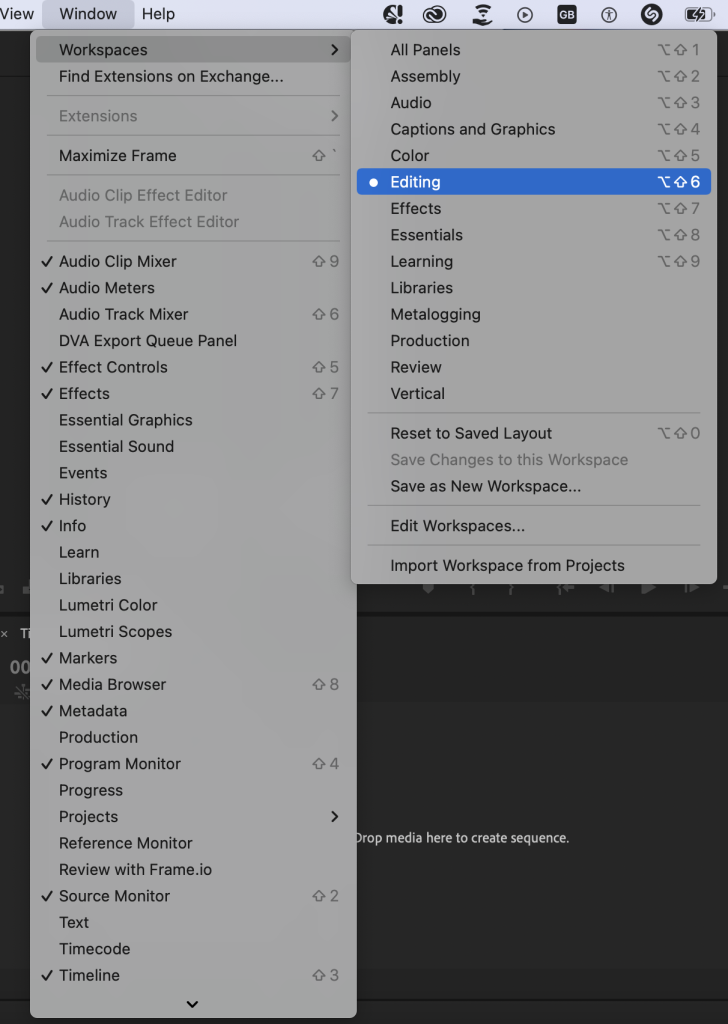Expand the Workspaces submenu
Screen dimensions: 728x1024
click(193, 50)
